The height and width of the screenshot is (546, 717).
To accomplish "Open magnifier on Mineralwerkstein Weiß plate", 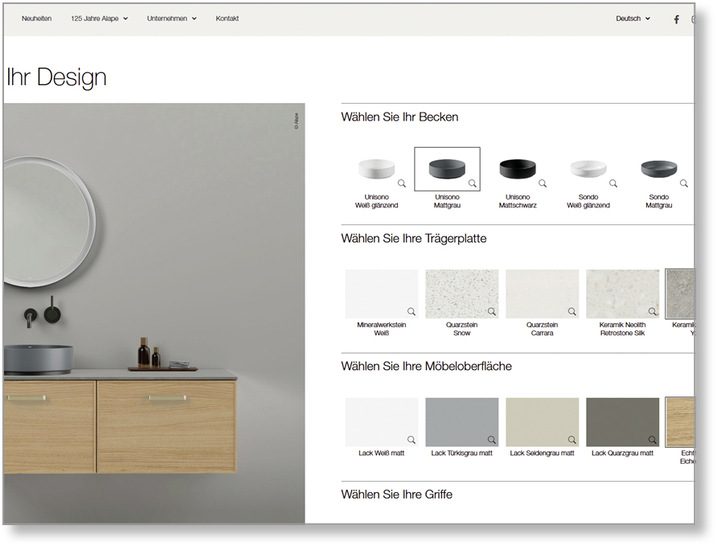I will pyautogui.click(x=411, y=312).
